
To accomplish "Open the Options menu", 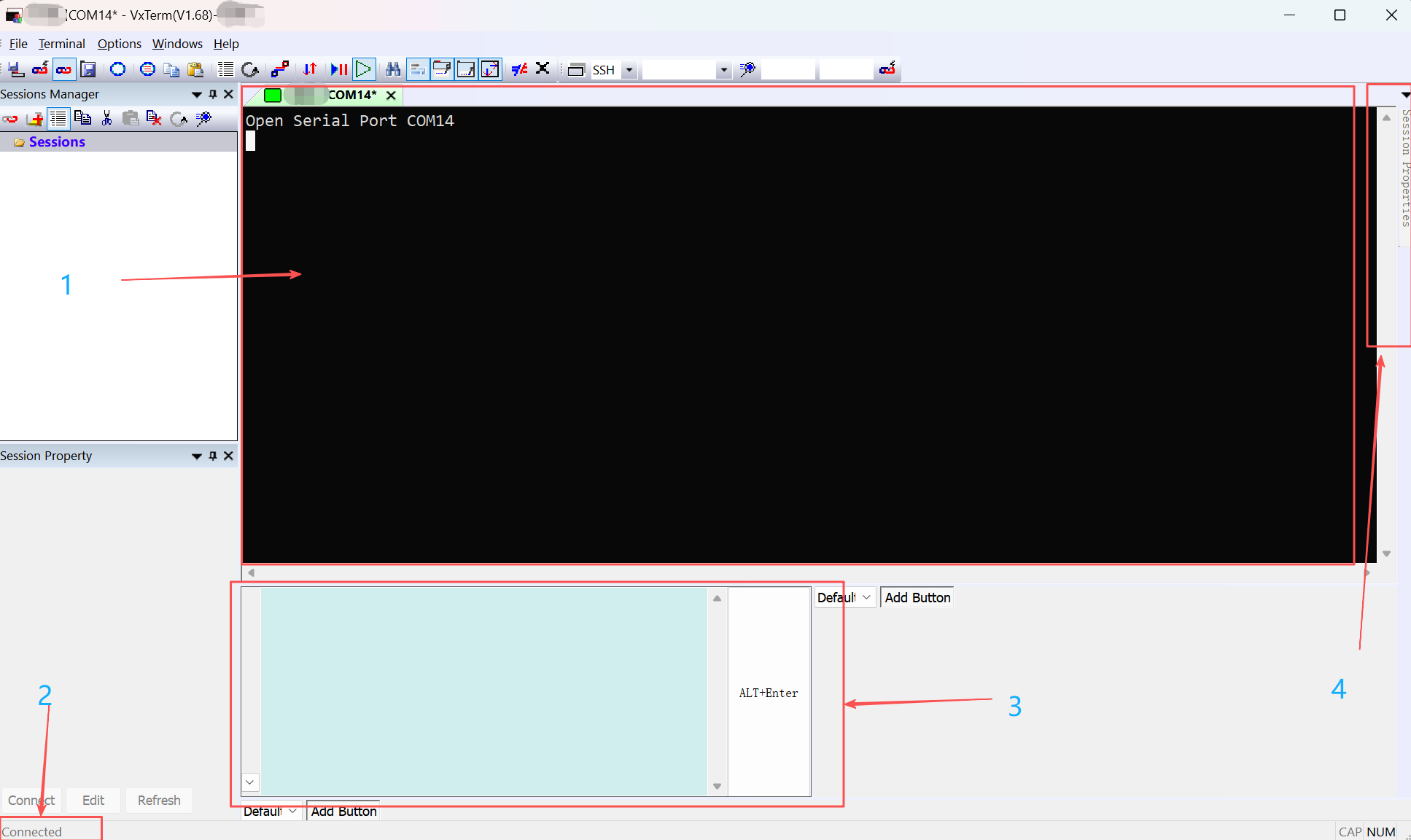I will 119,44.
